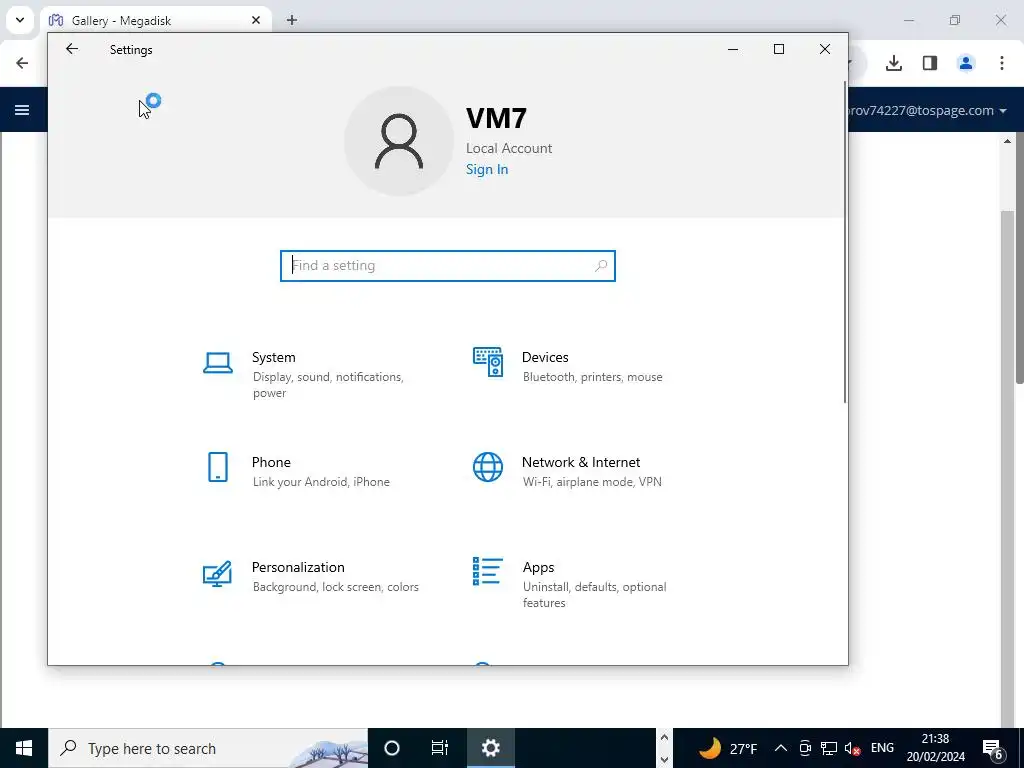
Task: Click the Settings gear taskbar button
Action: pos(490,748)
